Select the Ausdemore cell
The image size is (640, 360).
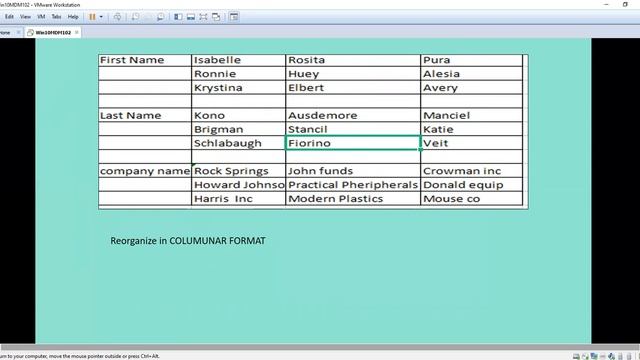(x=353, y=116)
